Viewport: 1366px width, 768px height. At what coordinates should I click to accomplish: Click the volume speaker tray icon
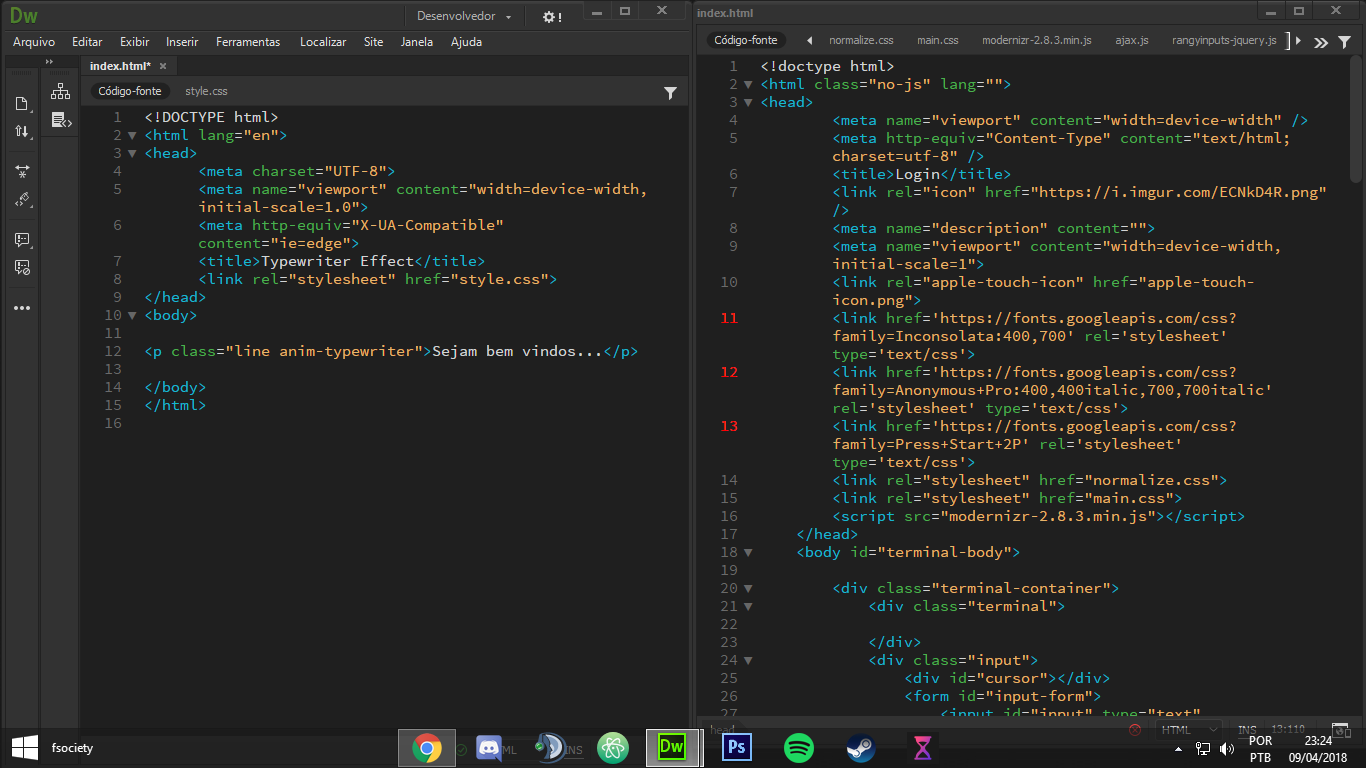(1227, 748)
